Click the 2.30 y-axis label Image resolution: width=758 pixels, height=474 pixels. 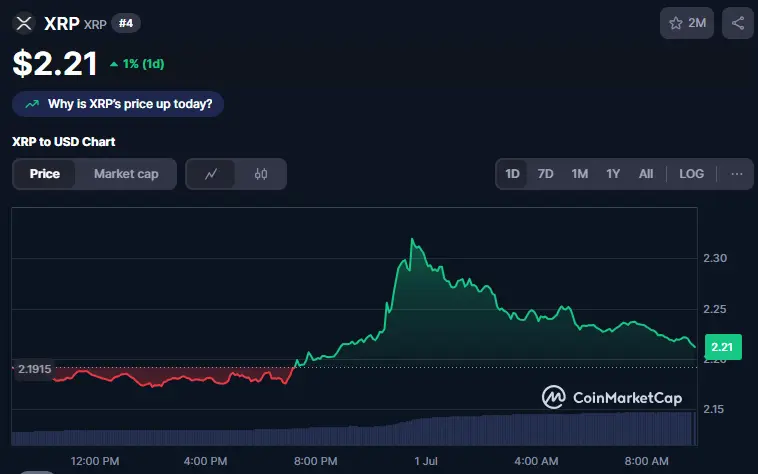[715, 258]
